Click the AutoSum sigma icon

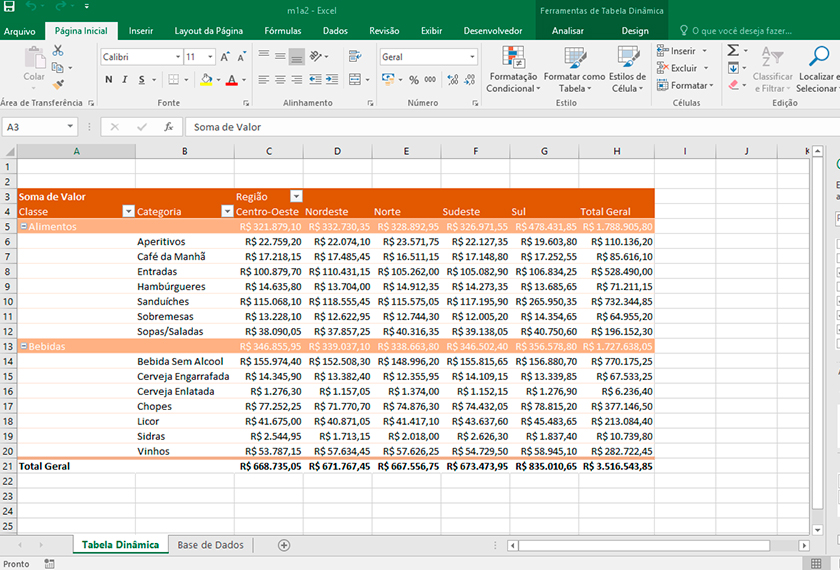point(733,50)
